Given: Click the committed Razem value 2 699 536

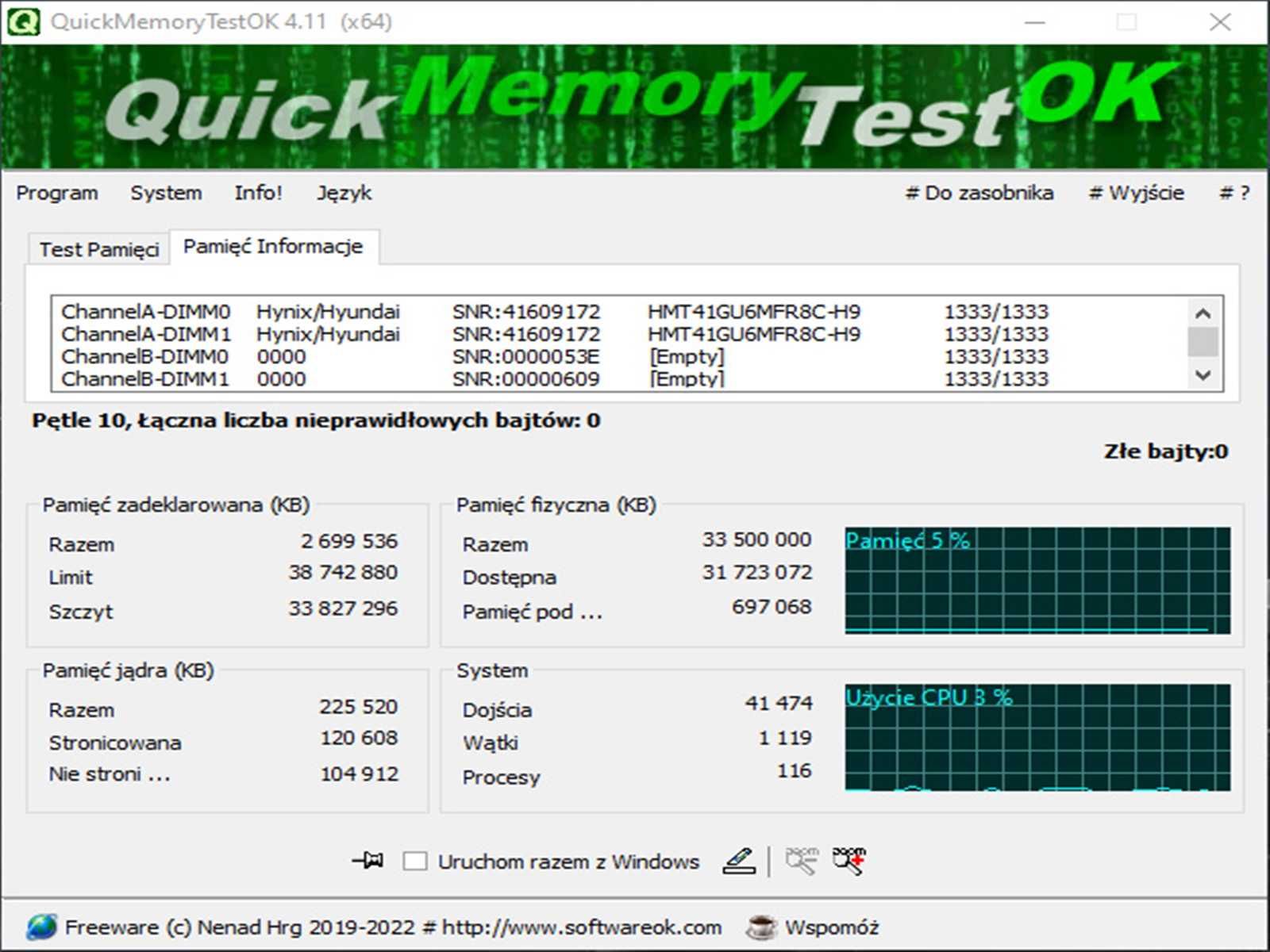Looking at the screenshot, I should (349, 541).
